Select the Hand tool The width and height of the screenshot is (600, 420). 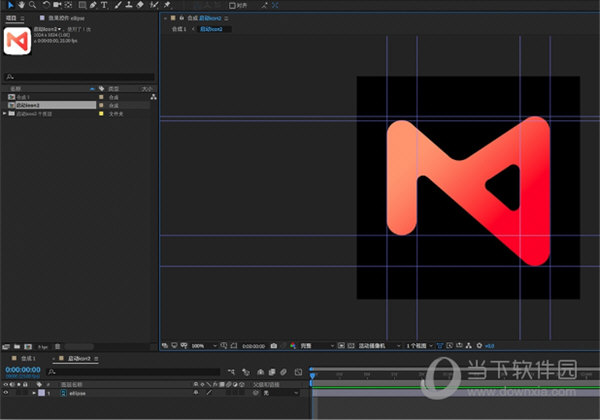[x=21, y=5]
